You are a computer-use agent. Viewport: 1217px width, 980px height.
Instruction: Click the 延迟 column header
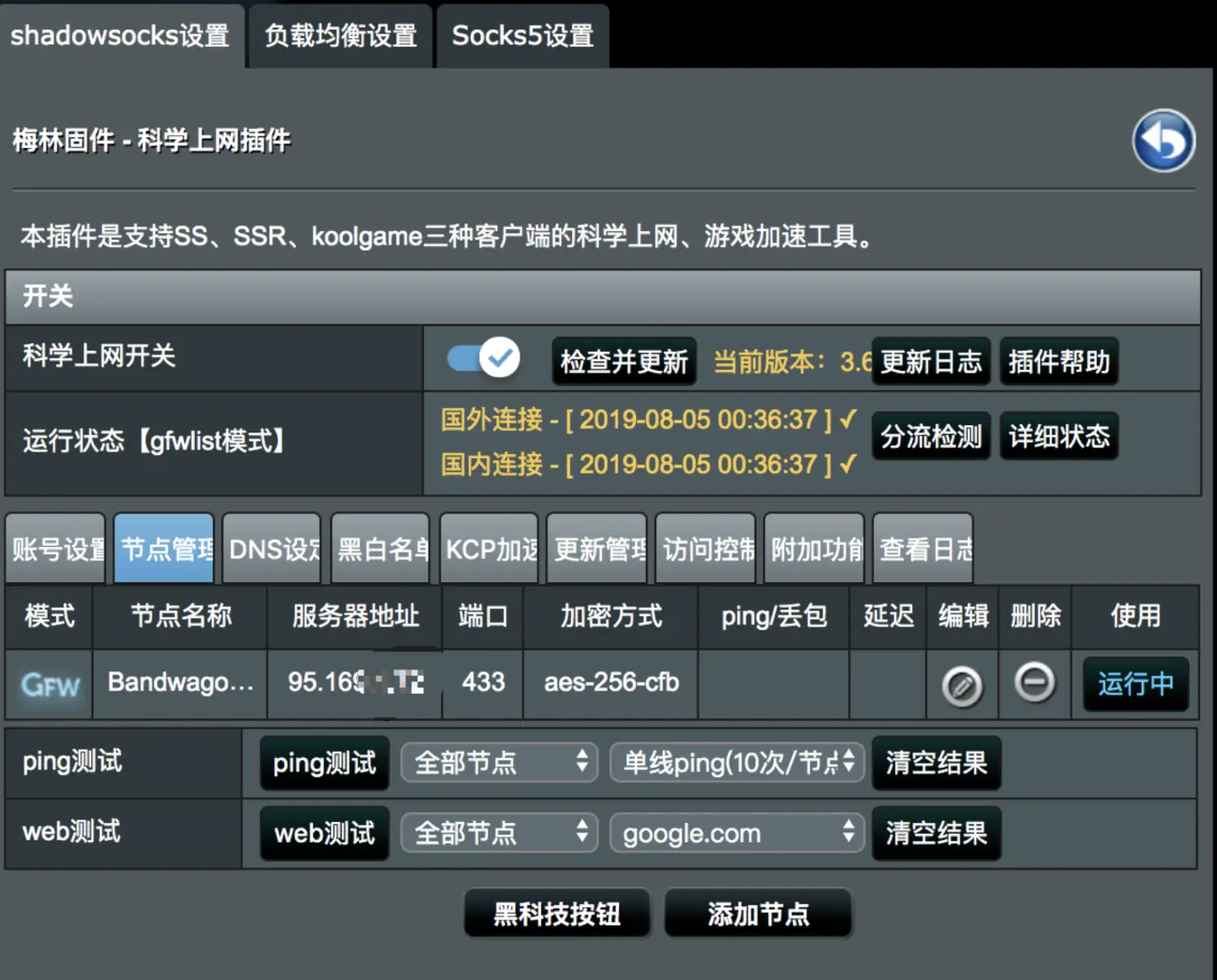click(x=888, y=616)
